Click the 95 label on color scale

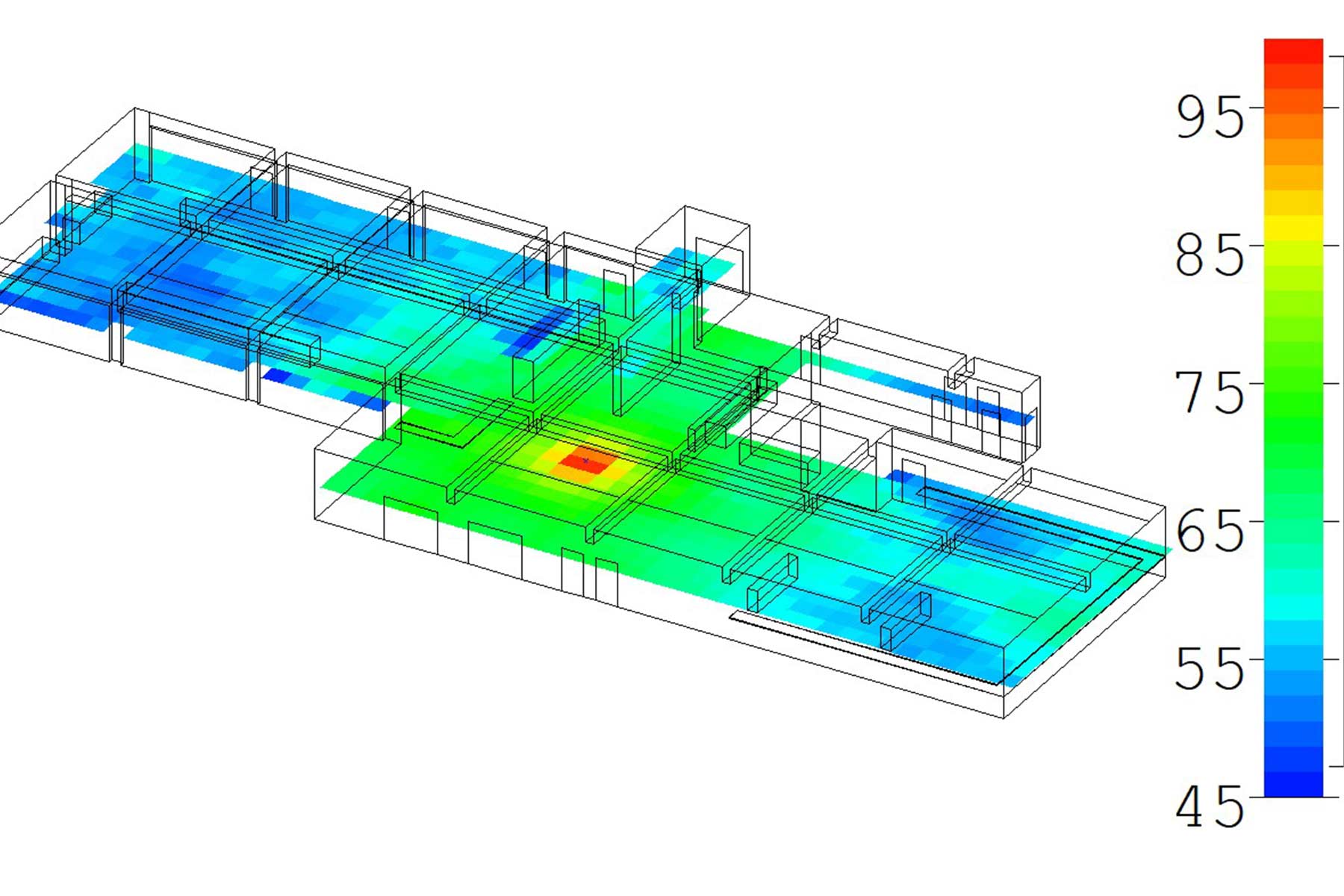(x=1210, y=117)
